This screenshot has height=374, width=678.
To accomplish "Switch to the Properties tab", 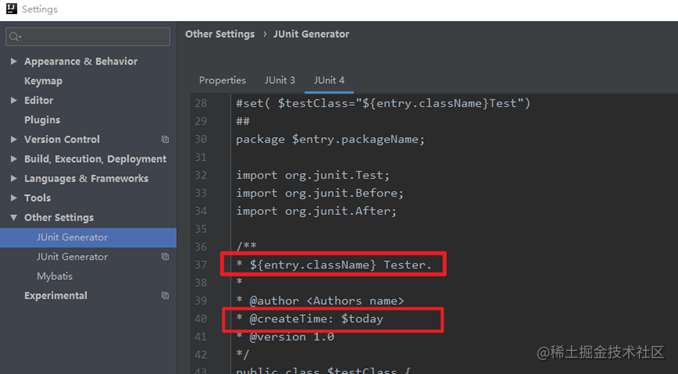I will click(x=222, y=80).
